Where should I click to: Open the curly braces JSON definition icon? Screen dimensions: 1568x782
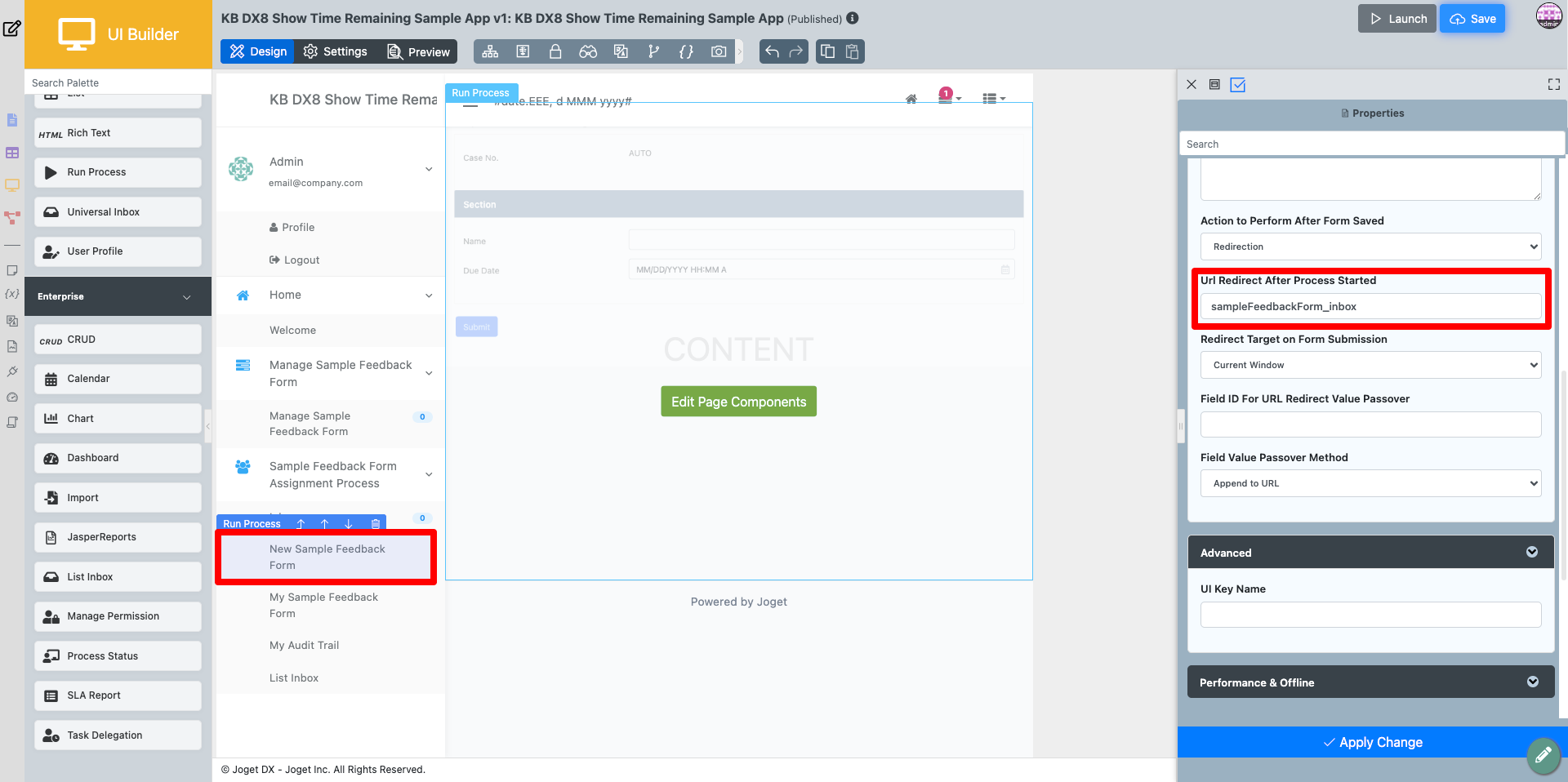coord(686,51)
